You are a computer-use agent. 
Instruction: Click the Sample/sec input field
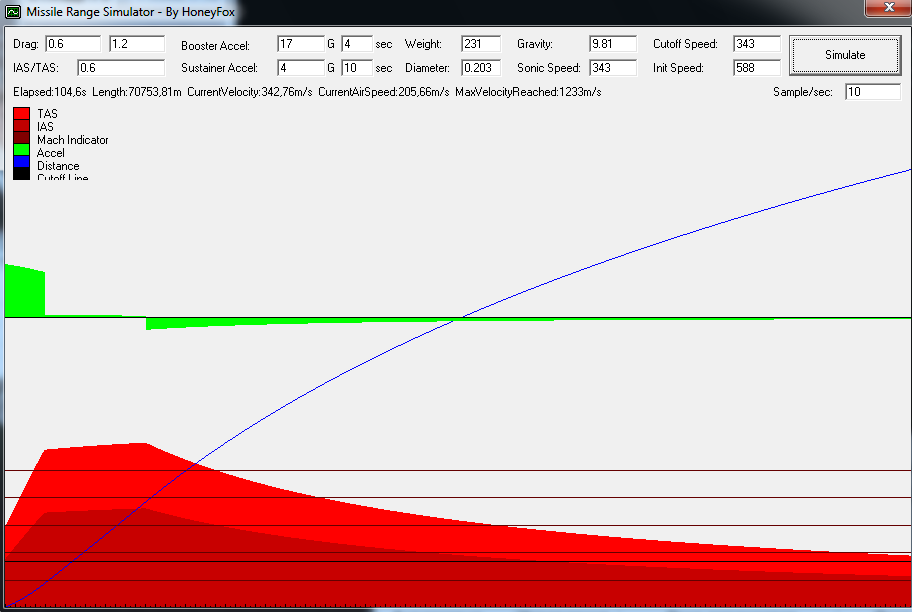[873, 92]
